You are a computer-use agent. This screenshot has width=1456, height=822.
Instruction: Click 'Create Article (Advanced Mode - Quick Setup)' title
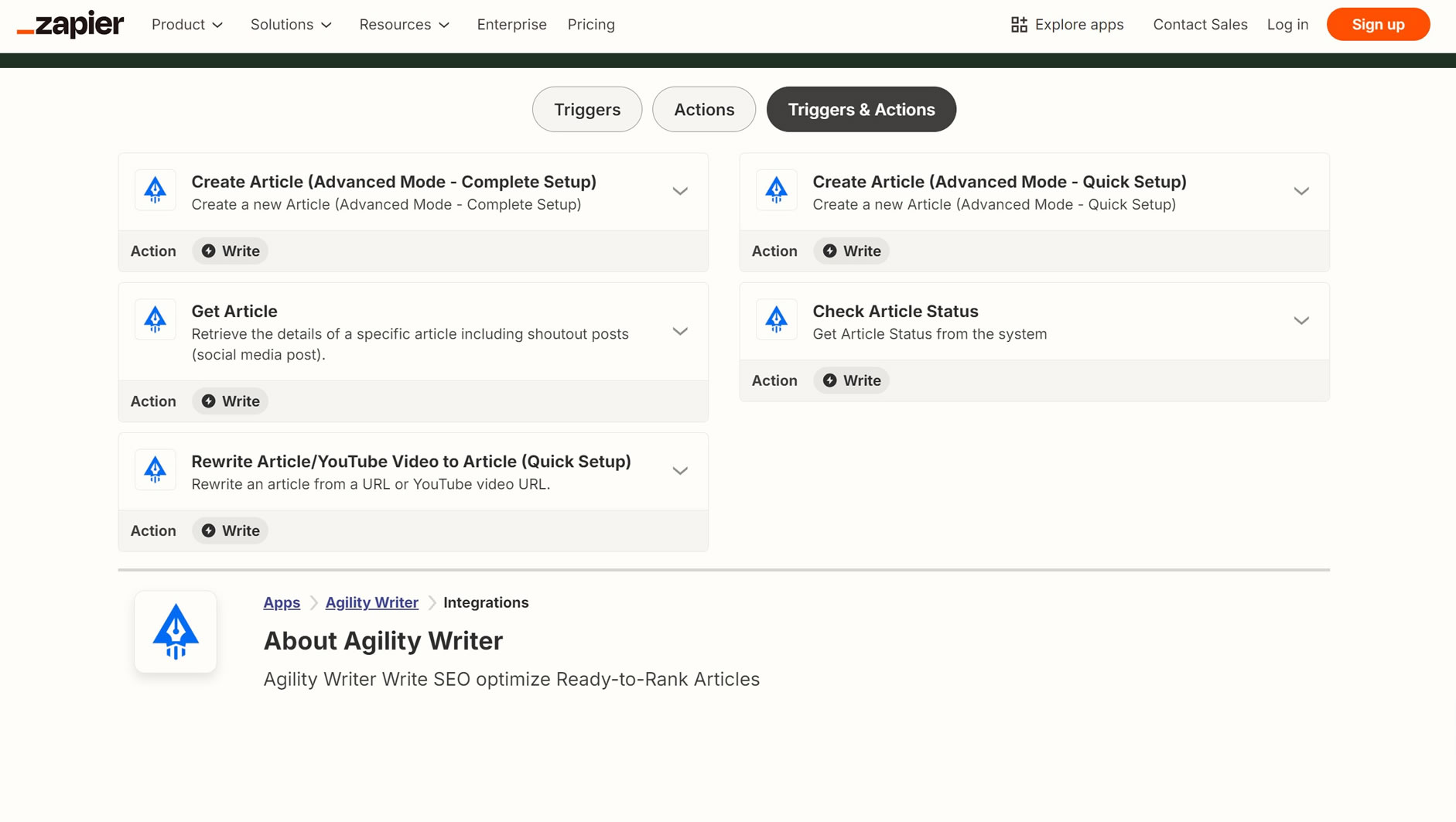(x=1000, y=182)
